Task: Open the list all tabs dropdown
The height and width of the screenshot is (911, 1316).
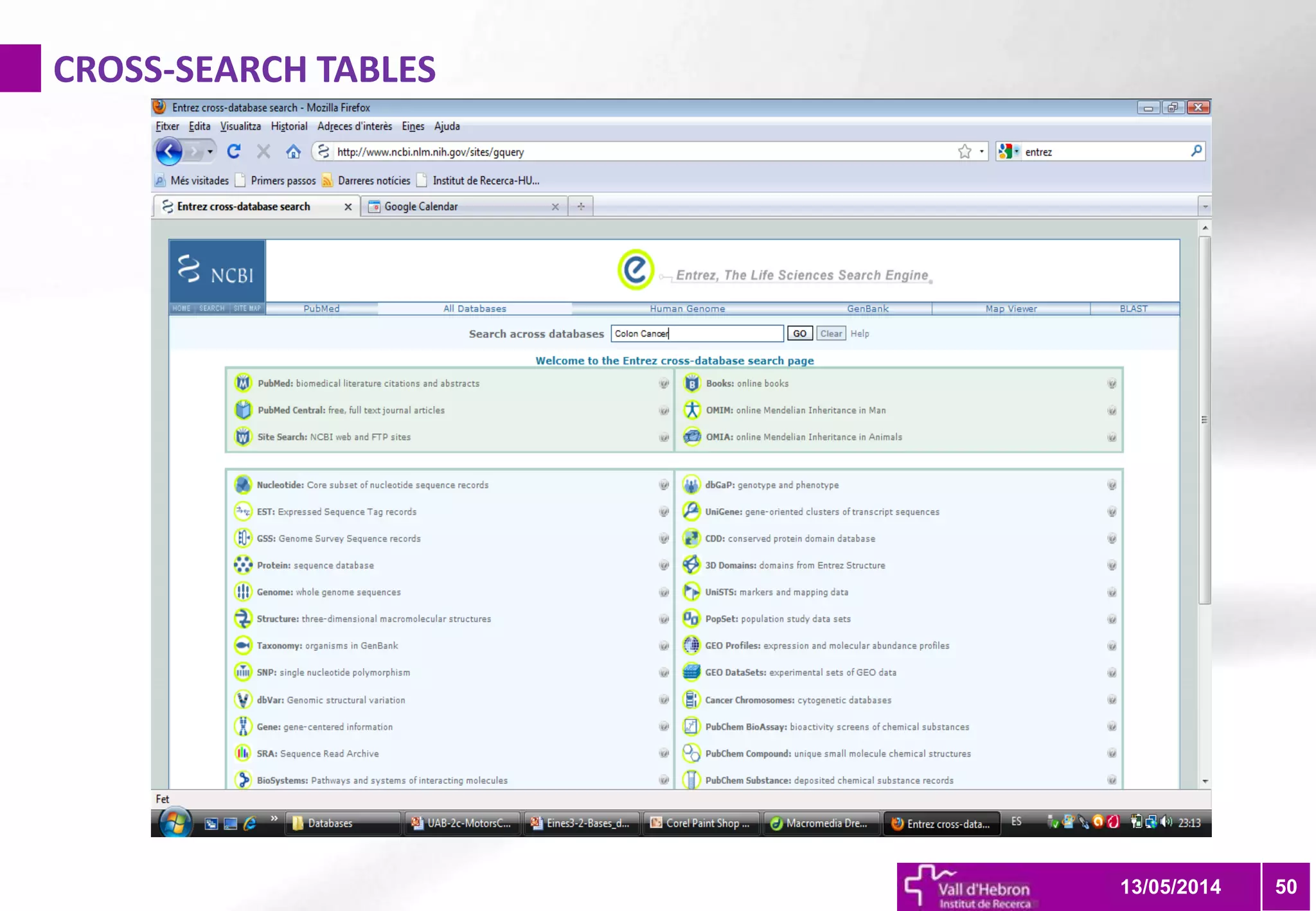Action: pos(1205,207)
